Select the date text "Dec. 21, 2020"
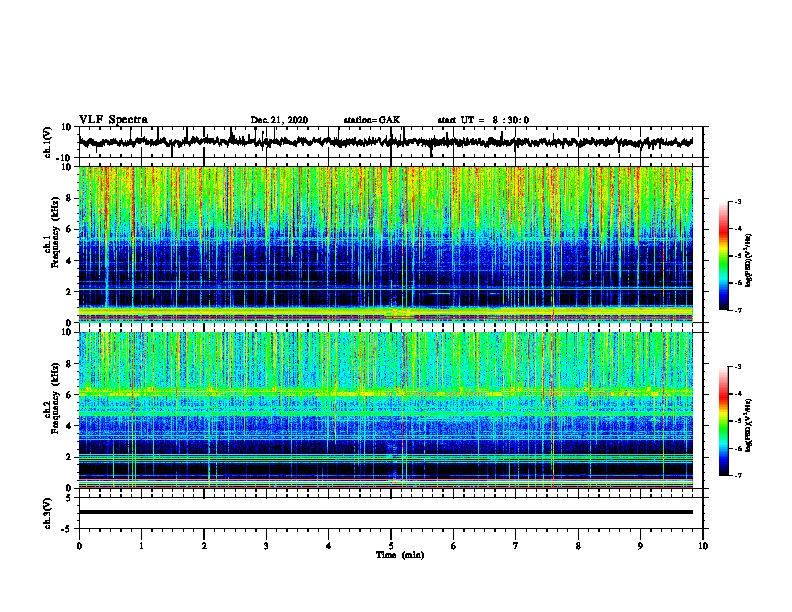This screenshot has height=612, width=792. 279,120
